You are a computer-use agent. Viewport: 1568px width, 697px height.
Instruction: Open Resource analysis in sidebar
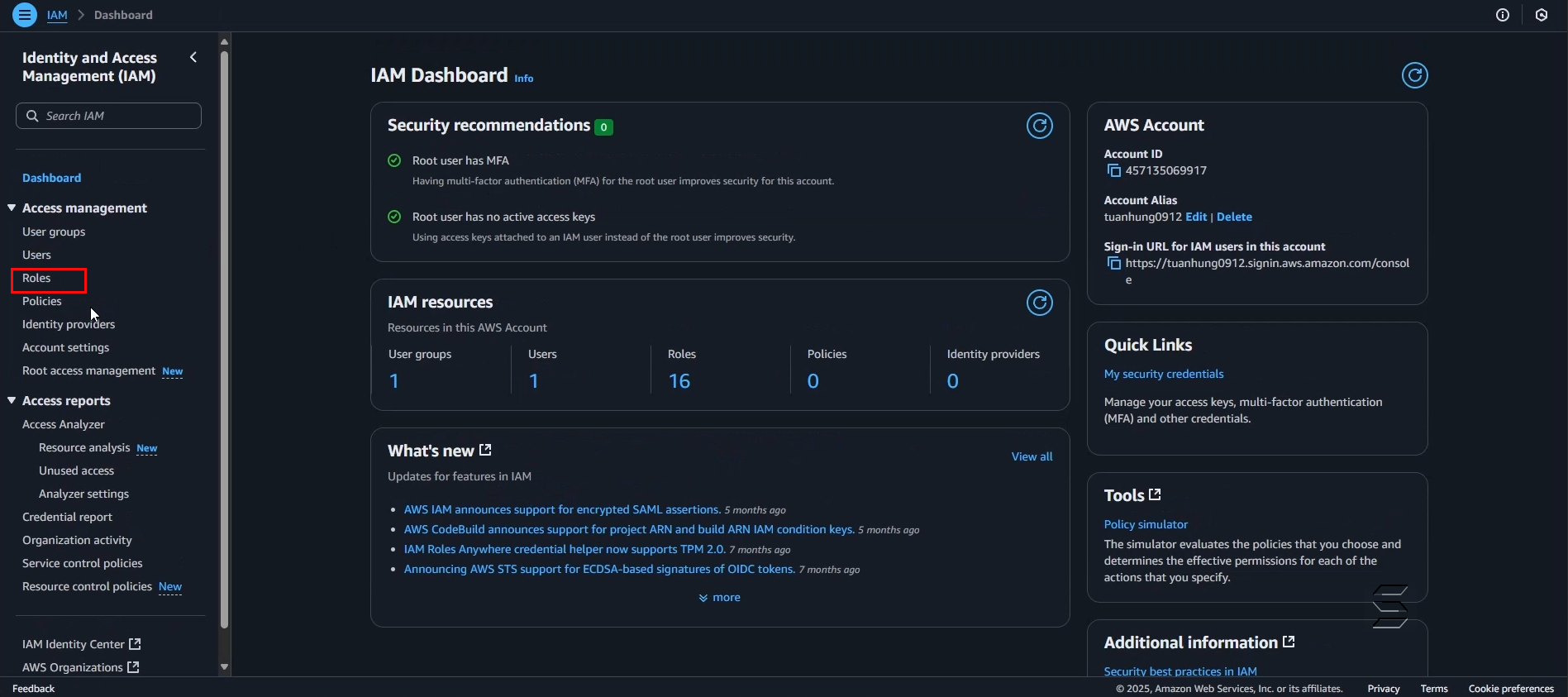tap(84, 447)
